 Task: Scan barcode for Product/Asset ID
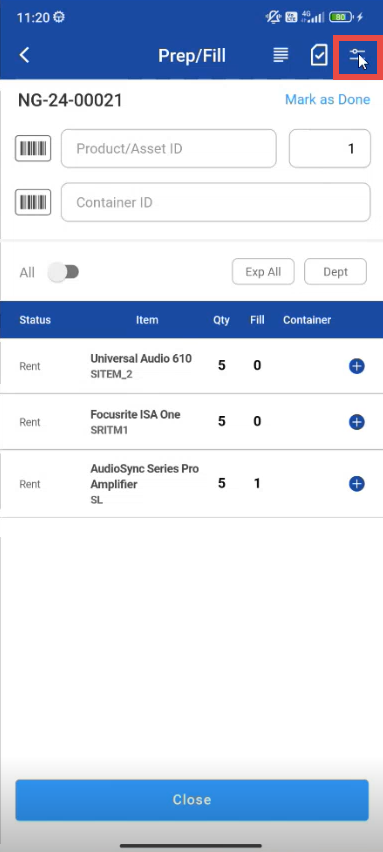tap(33, 148)
